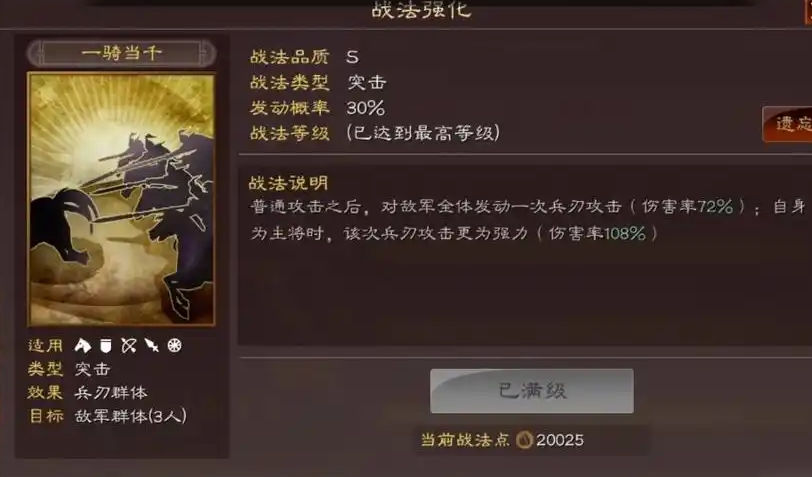This screenshot has height=477, width=812.
Task: Click the cavalry horse head icon
Action: tap(82, 345)
